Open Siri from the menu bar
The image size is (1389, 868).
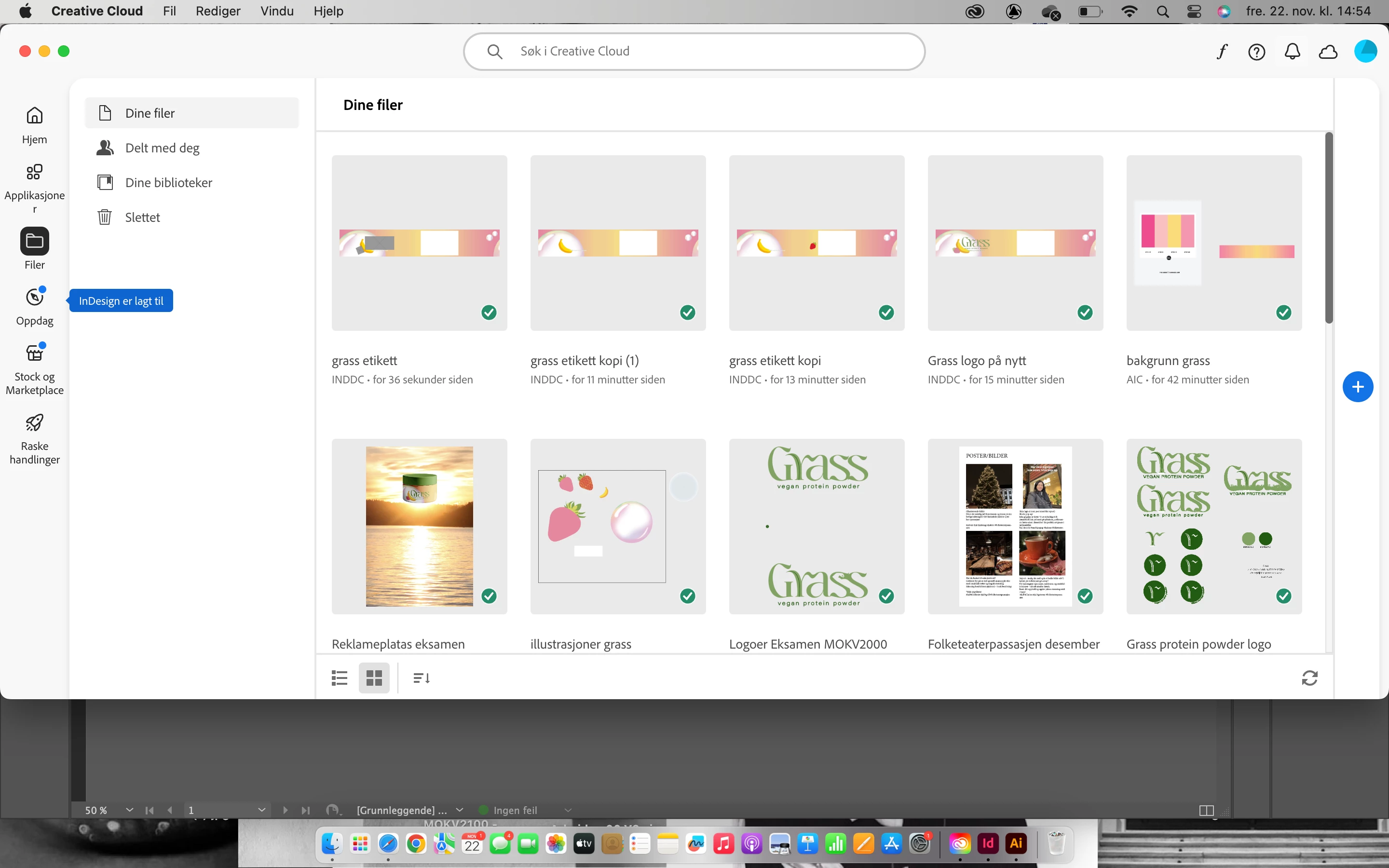(1224, 12)
